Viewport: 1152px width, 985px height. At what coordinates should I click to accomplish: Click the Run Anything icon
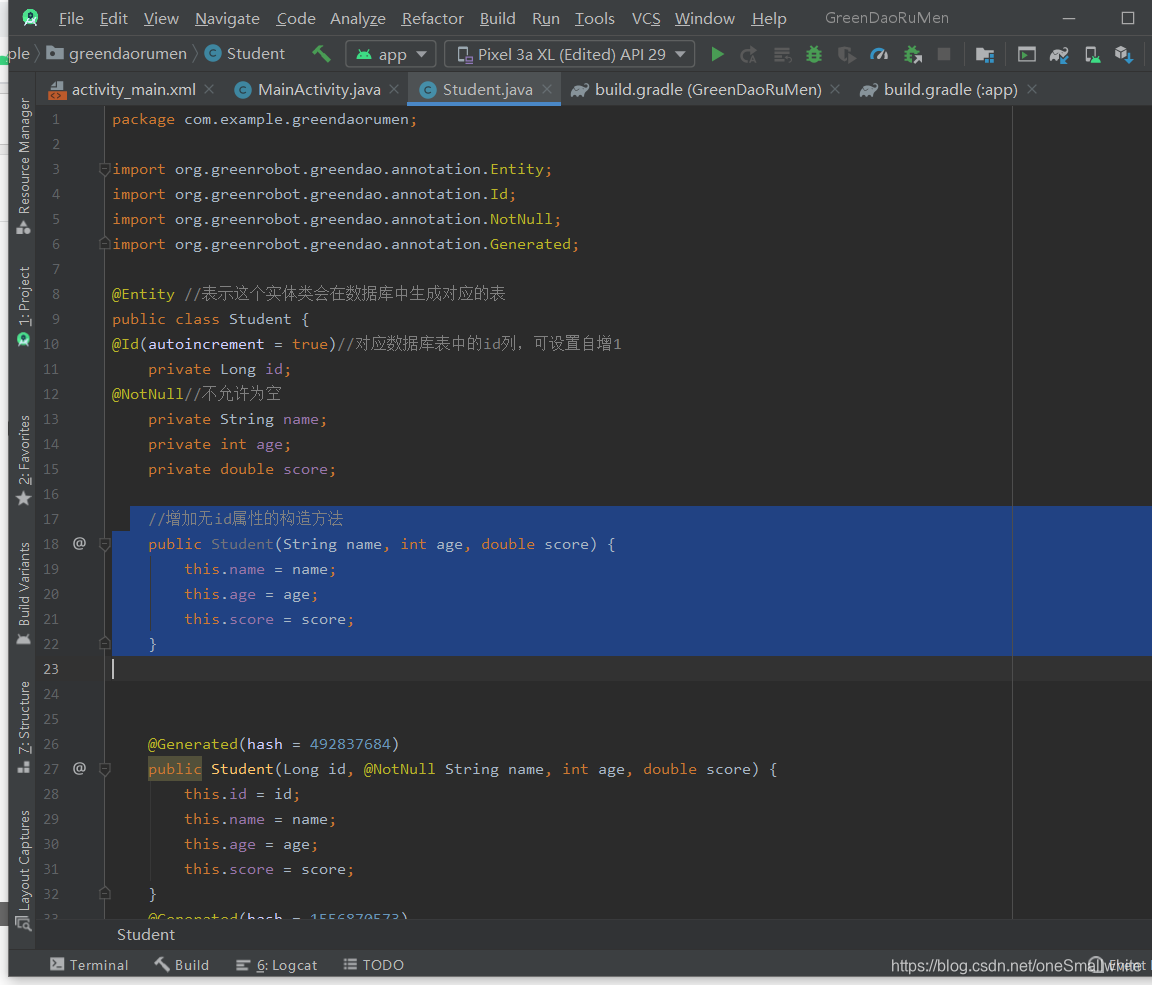tap(1026, 54)
